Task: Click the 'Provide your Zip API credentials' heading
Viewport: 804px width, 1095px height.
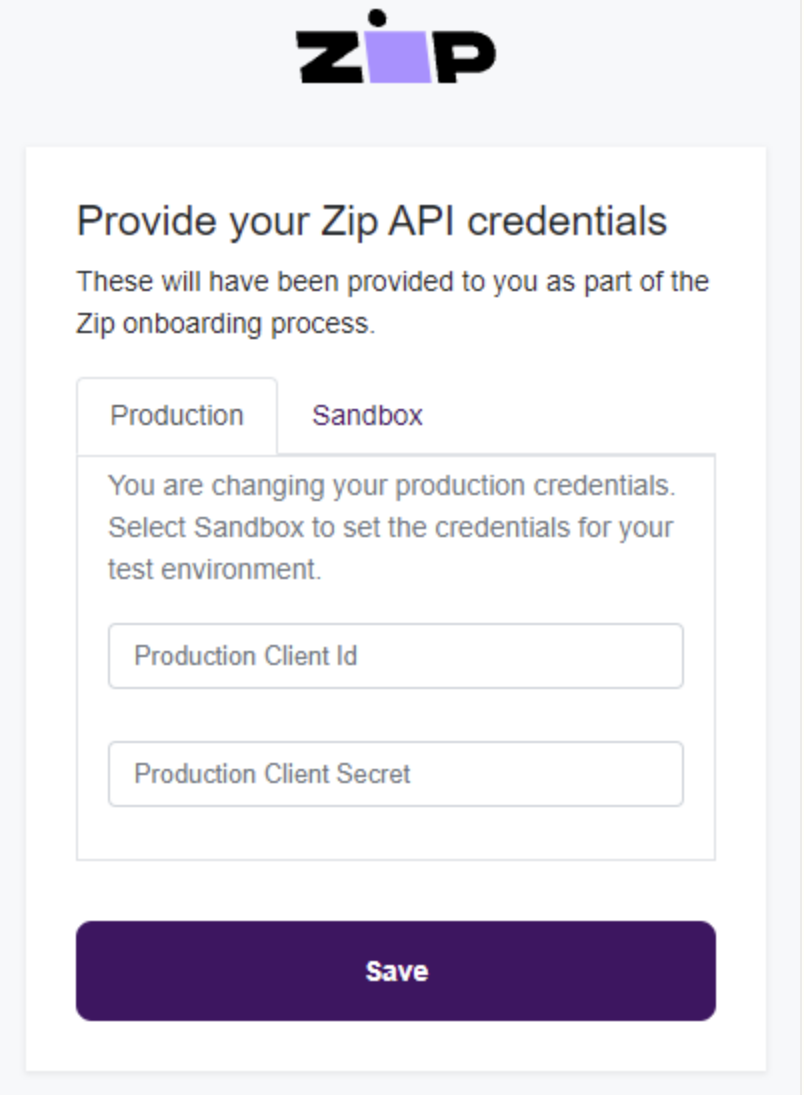Action: [372, 222]
